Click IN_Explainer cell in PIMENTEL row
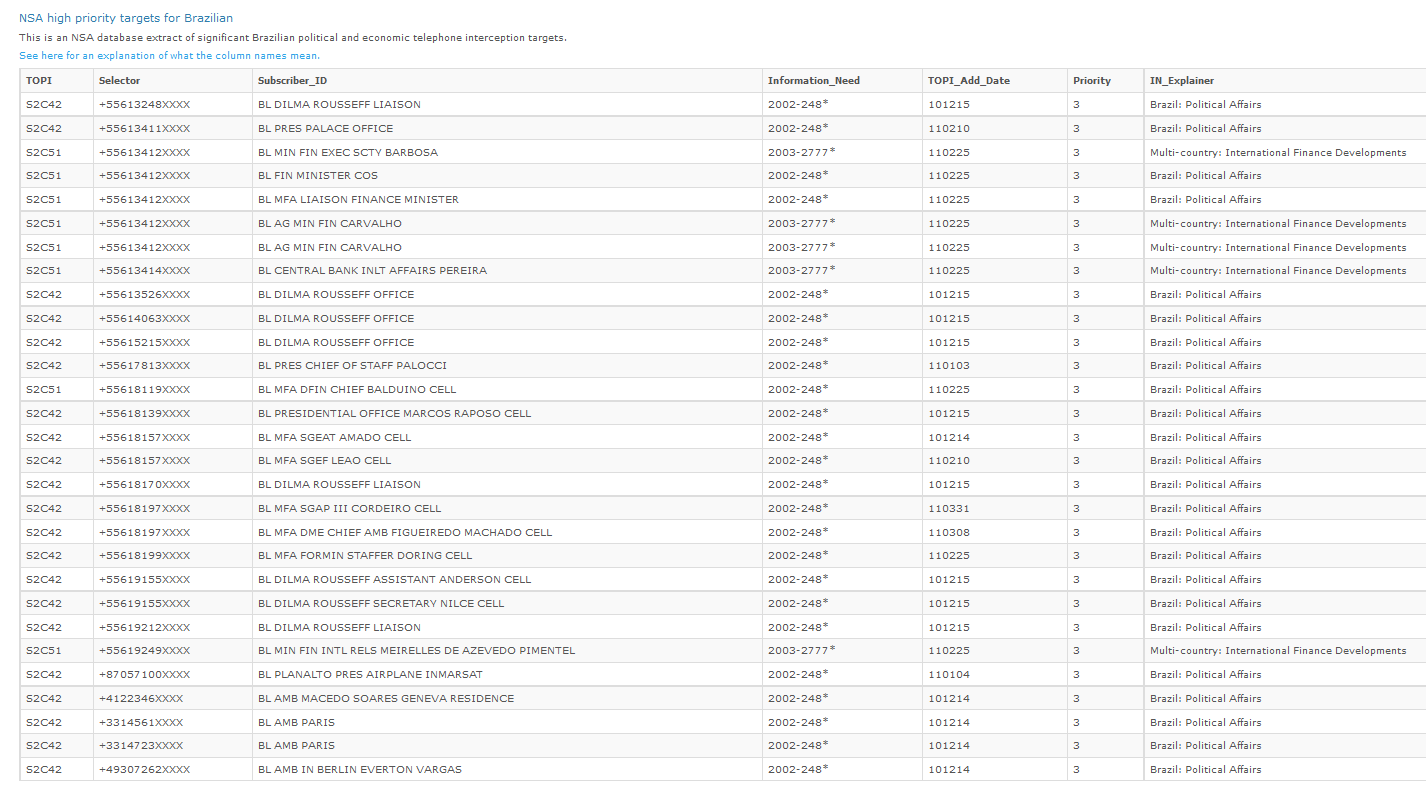 click(x=1285, y=651)
